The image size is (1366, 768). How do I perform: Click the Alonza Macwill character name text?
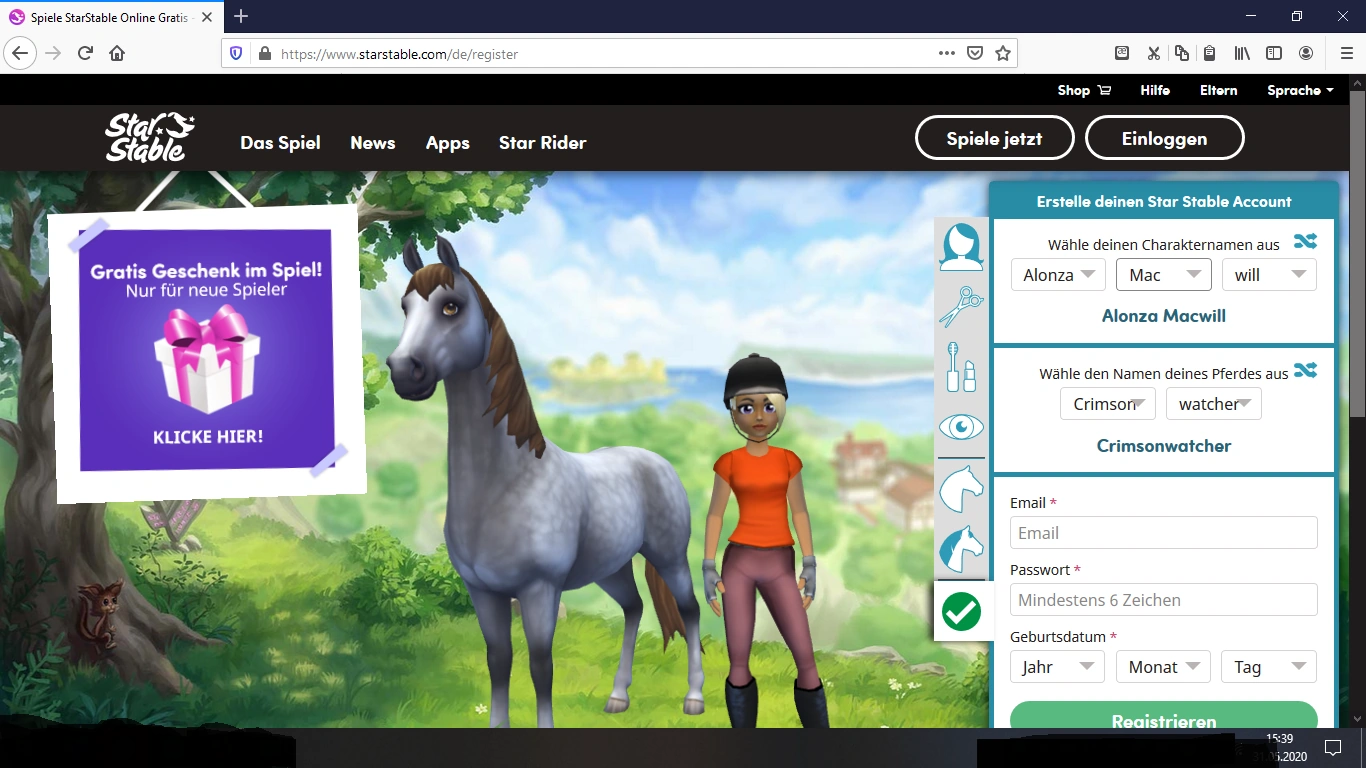click(1164, 316)
